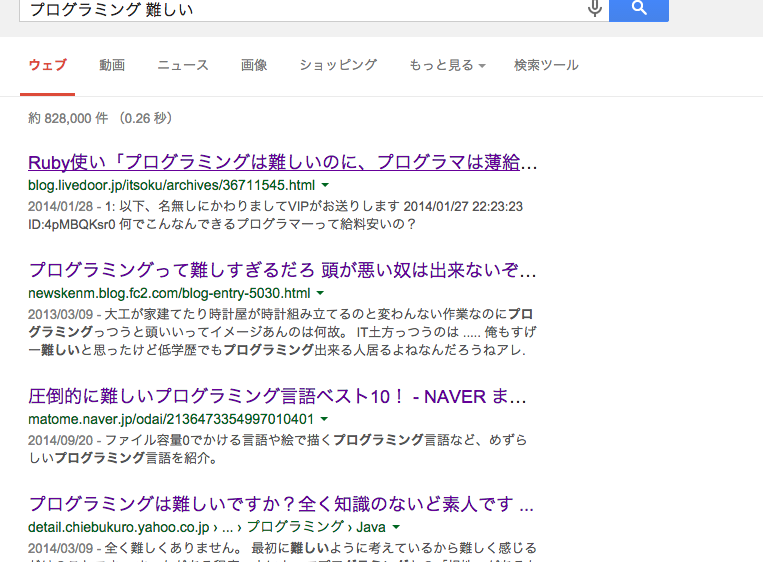Switch to the 動画 tab
Screen dimensions: 763x562
(112, 65)
